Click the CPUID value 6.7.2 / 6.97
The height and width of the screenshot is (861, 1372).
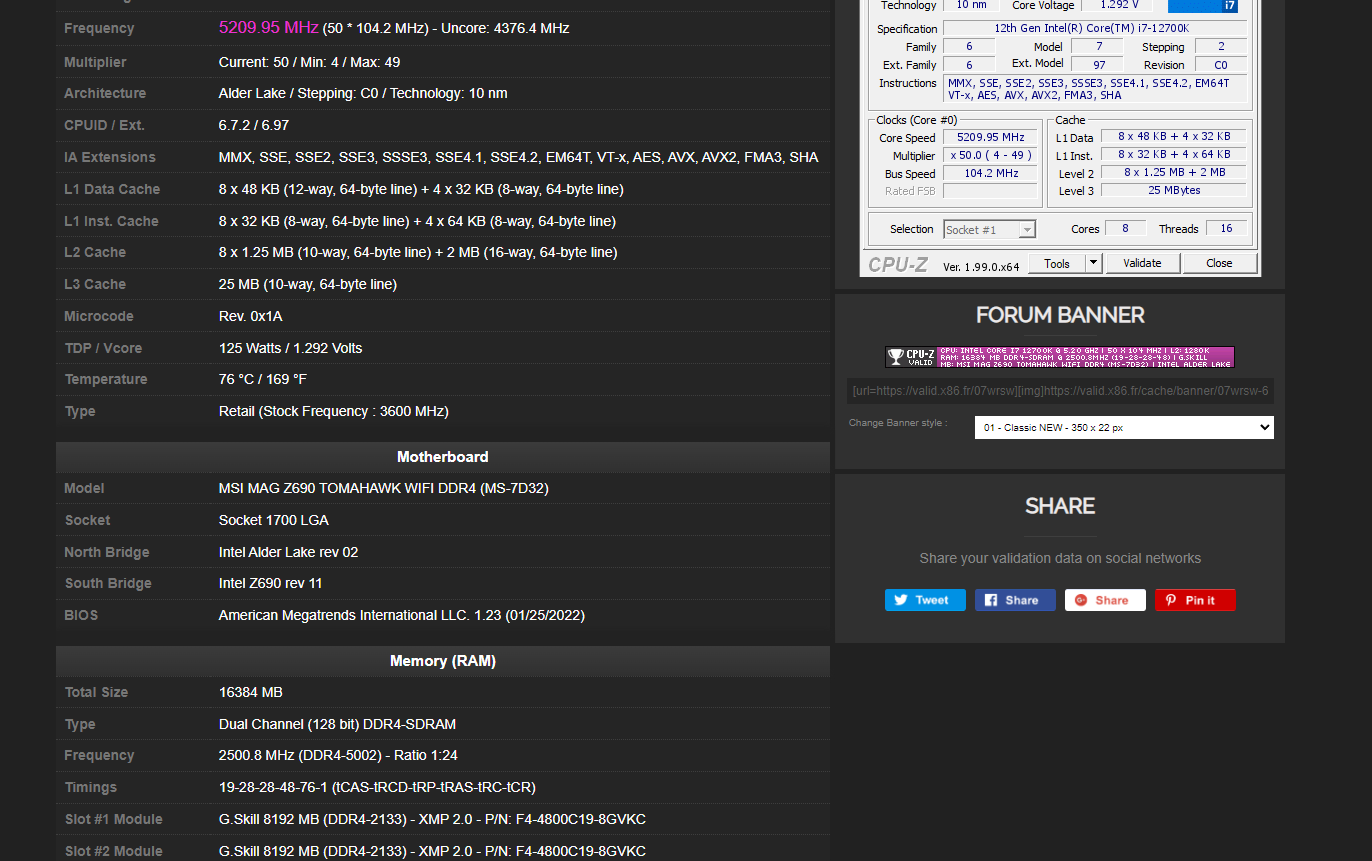(254, 125)
